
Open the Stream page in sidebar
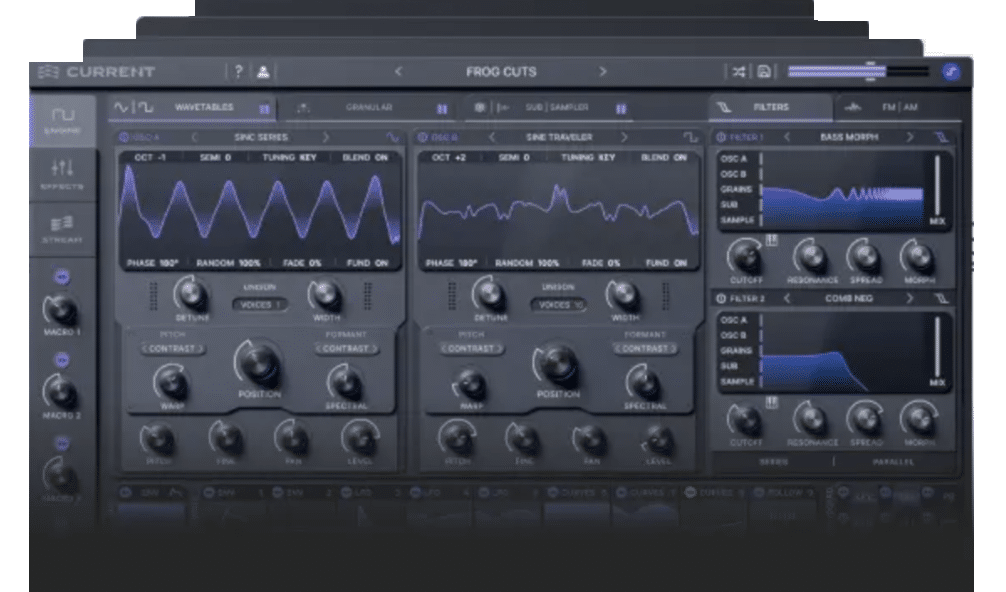point(62,230)
